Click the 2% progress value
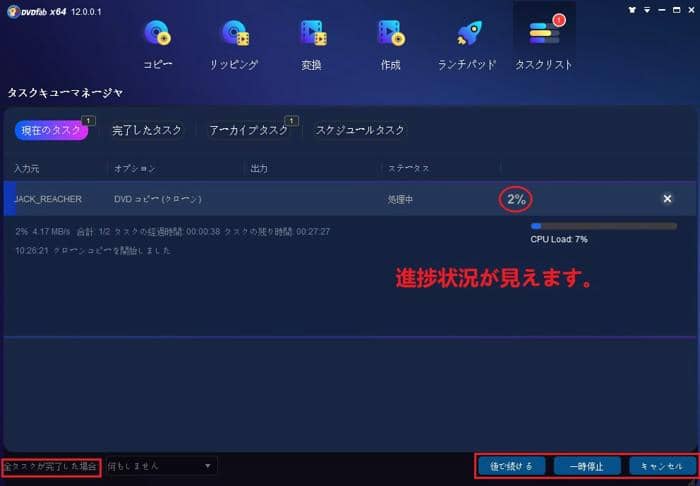Image resolution: width=700 pixels, height=486 pixels. (x=517, y=199)
